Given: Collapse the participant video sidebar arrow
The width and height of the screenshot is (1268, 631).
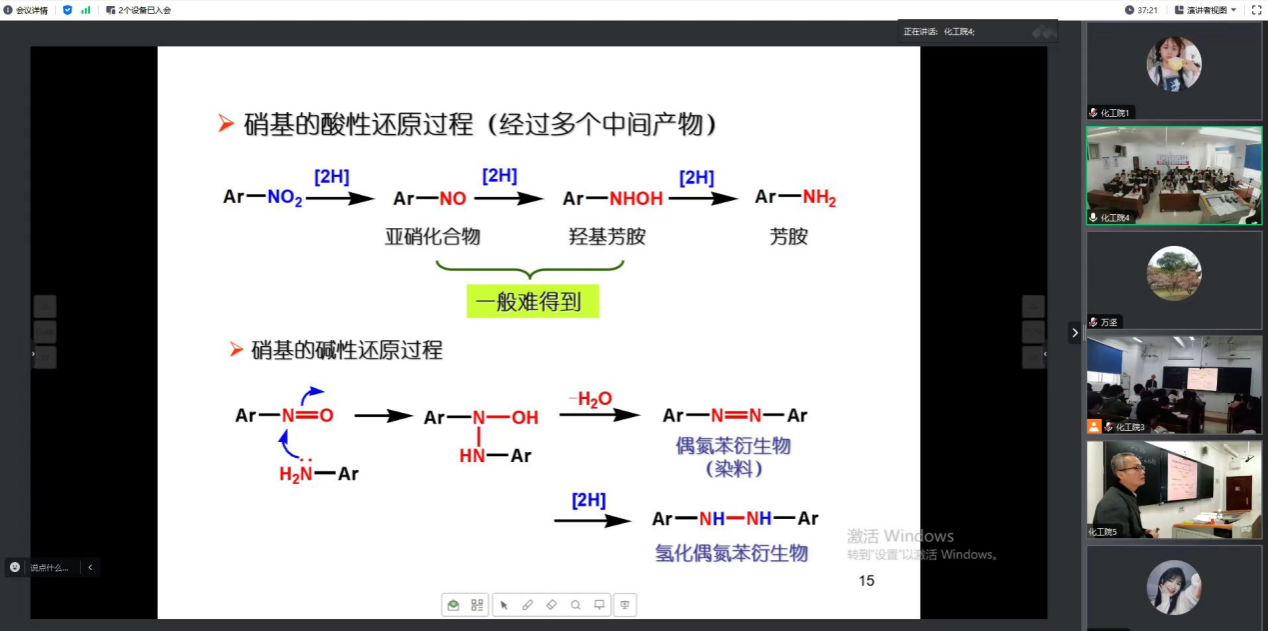Looking at the screenshot, I should coord(1075,332).
